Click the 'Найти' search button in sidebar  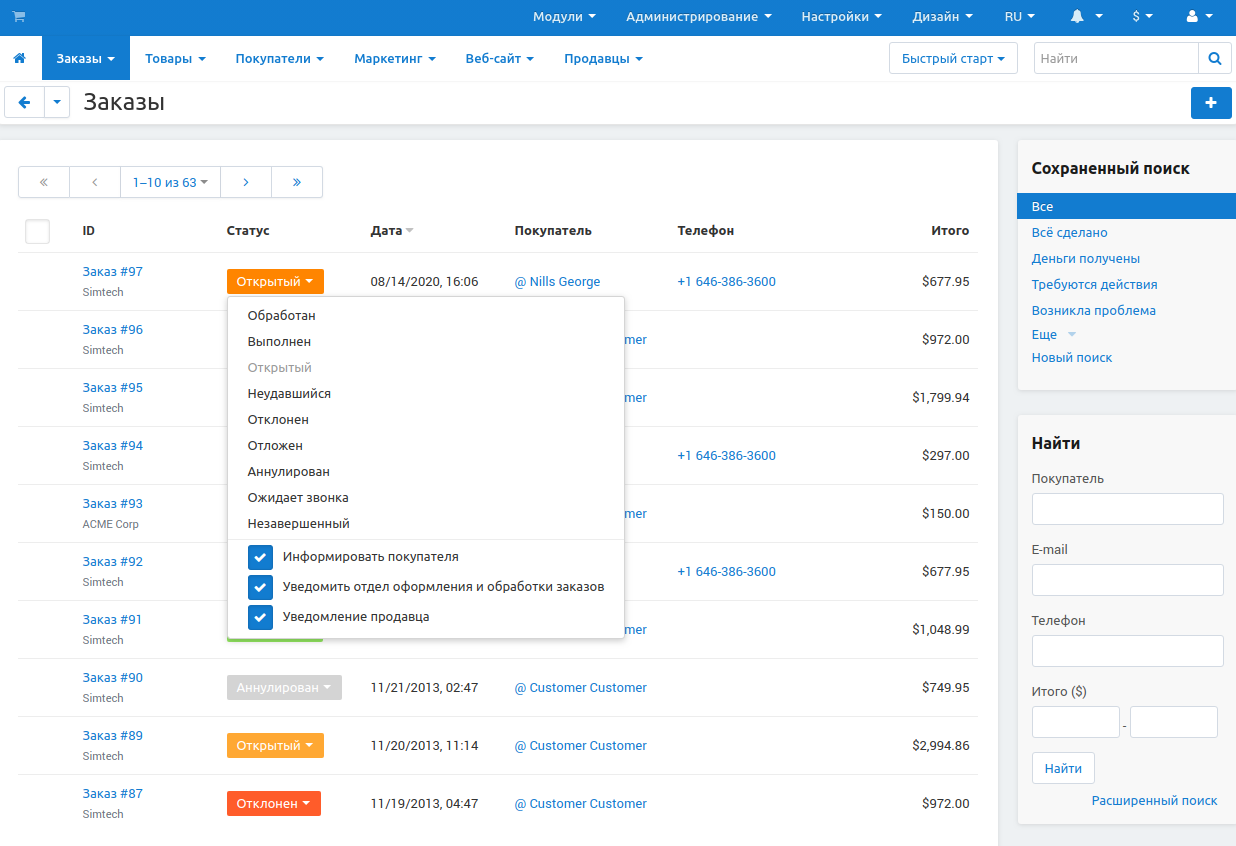pyautogui.click(x=1062, y=768)
